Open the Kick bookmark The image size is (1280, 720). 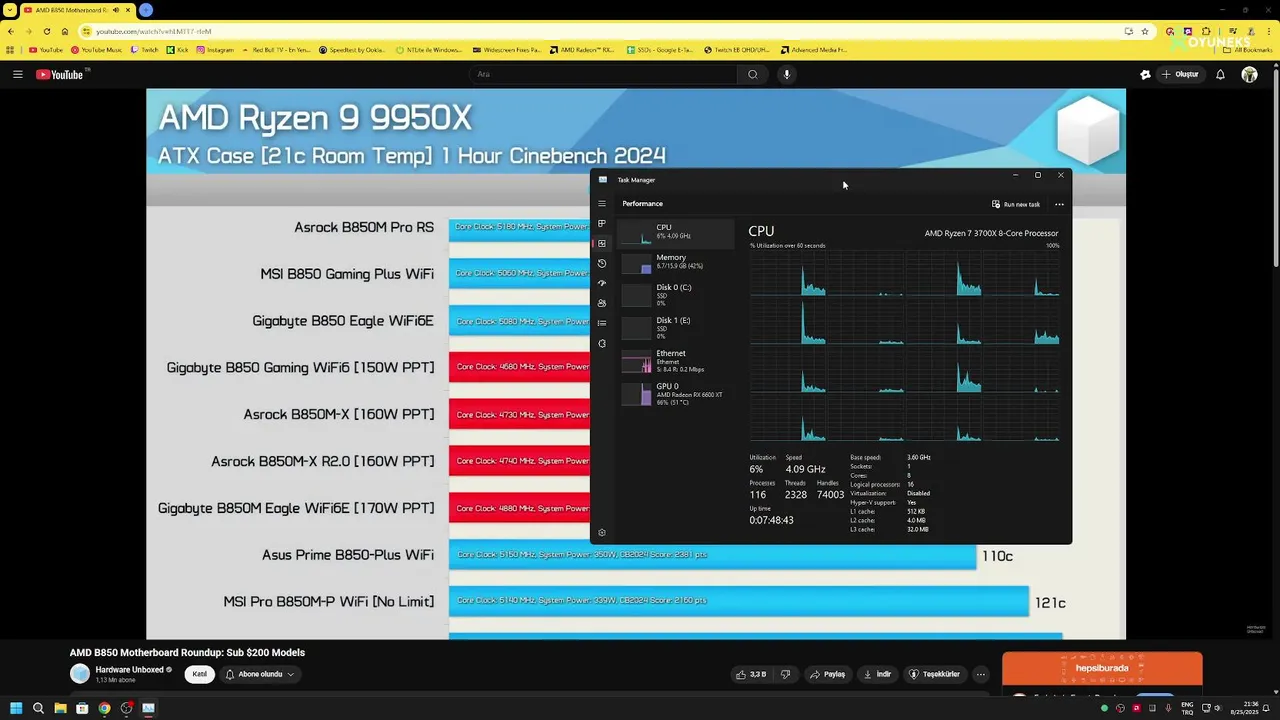(178, 50)
